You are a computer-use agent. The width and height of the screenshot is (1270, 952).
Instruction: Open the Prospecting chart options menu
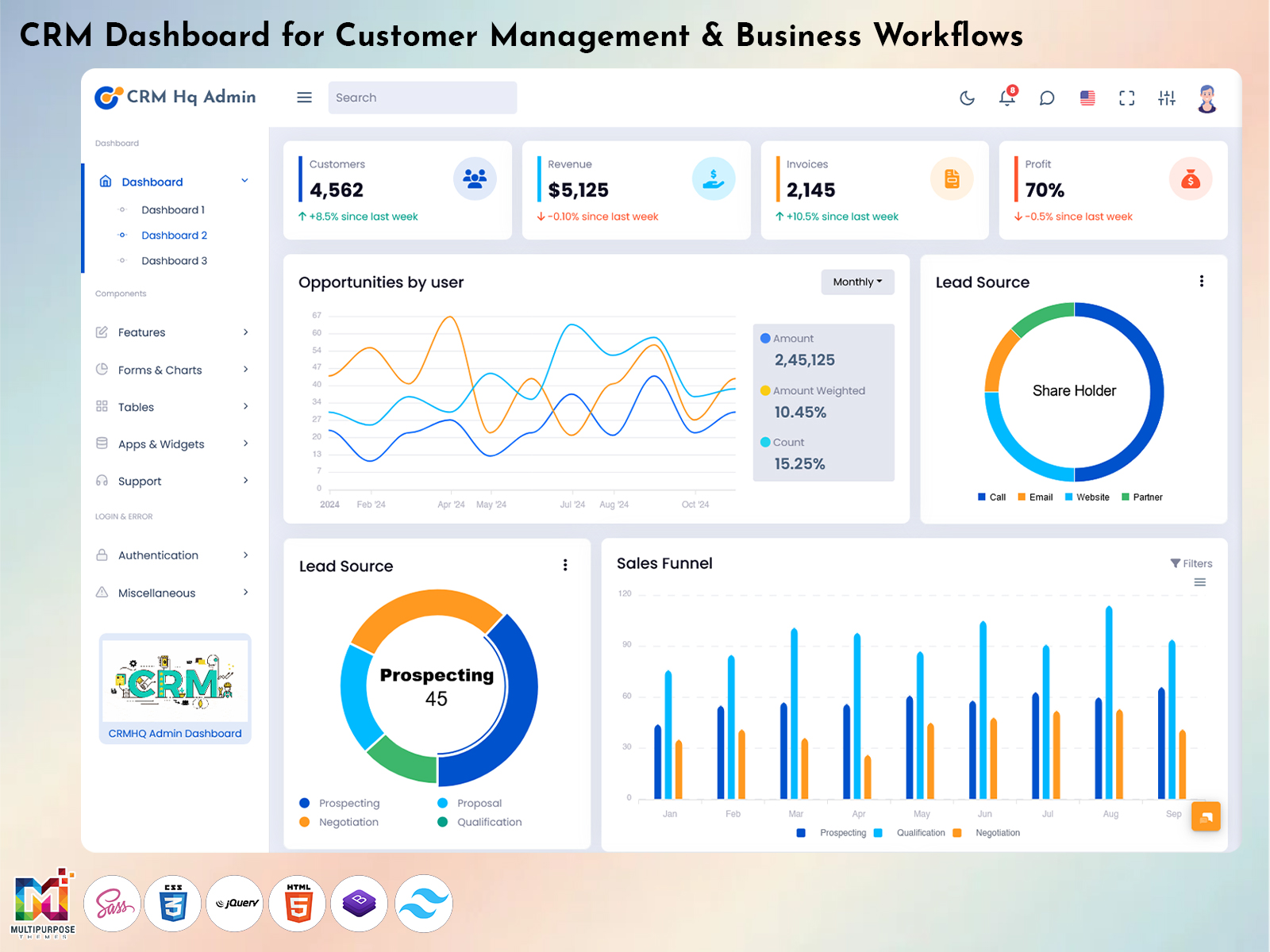[565, 565]
